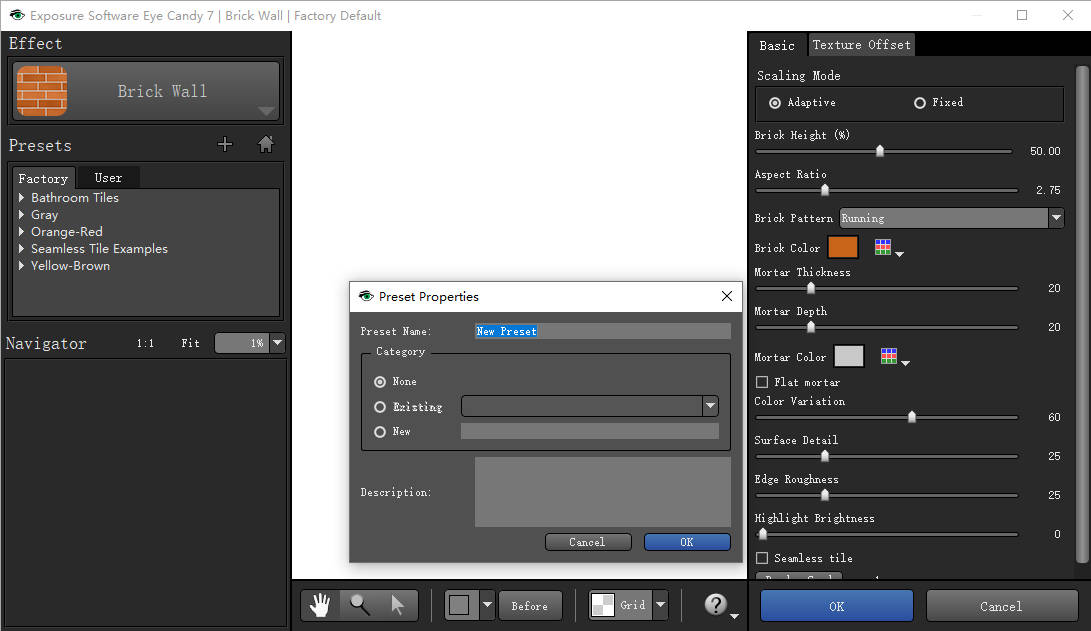This screenshot has height=631, width=1091.
Task: Open the Brick Color palette grid icon
Action: (x=885, y=247)
